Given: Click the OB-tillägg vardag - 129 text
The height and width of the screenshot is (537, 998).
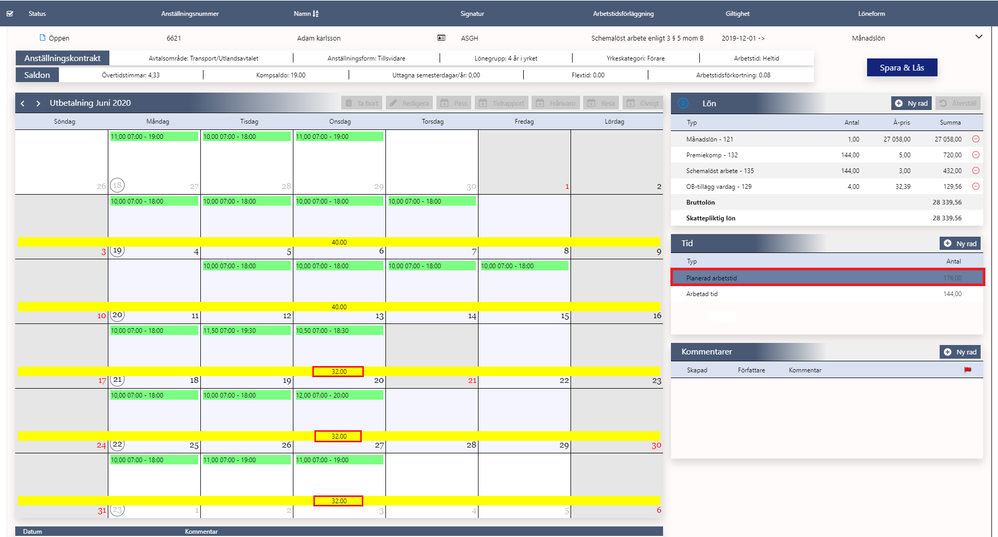Looking at the screenshot, I should 718,186.
